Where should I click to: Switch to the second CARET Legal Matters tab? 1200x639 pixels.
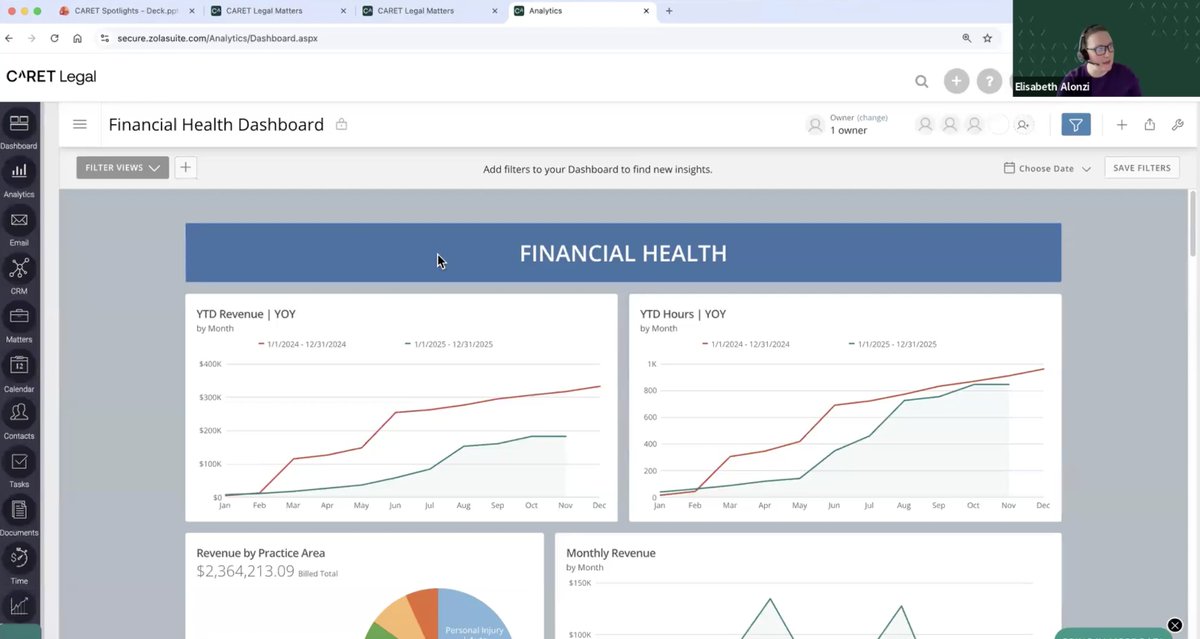[430, 11]
